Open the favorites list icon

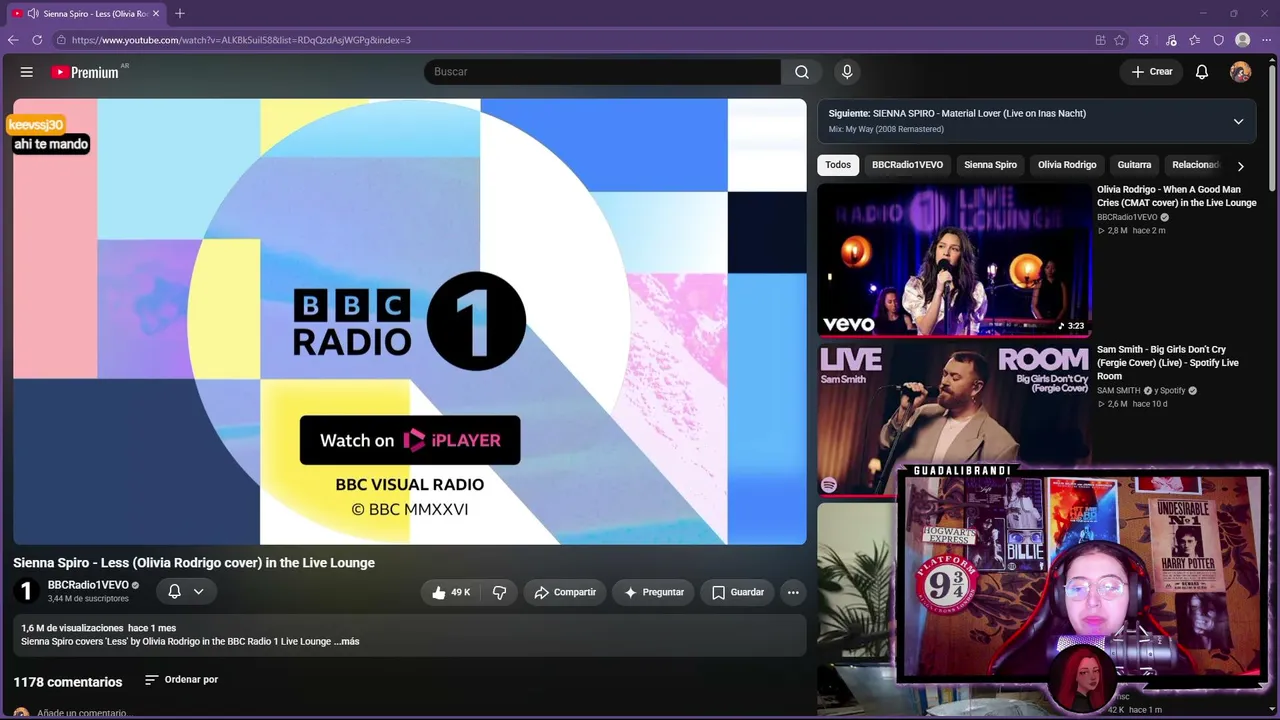pyautogui.click(x=1195, y=40)
